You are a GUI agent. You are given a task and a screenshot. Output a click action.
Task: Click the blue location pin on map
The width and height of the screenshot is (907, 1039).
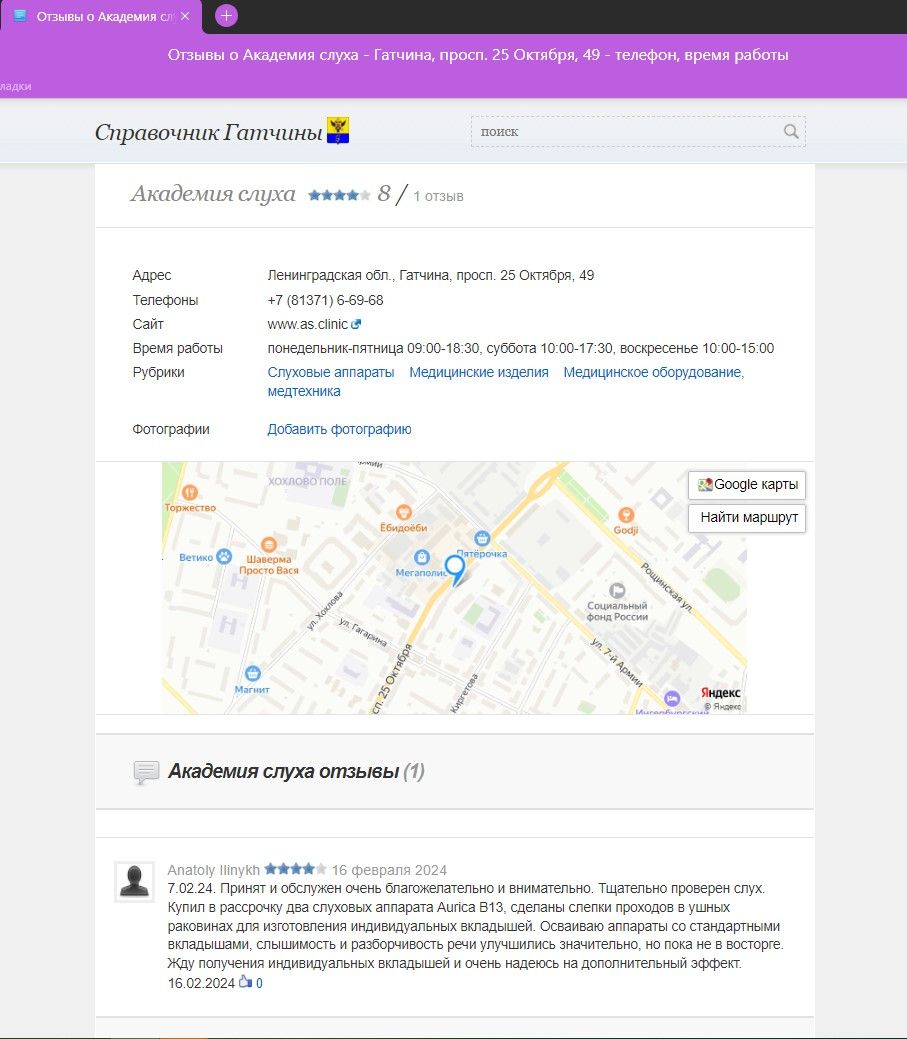coord(455,568)
